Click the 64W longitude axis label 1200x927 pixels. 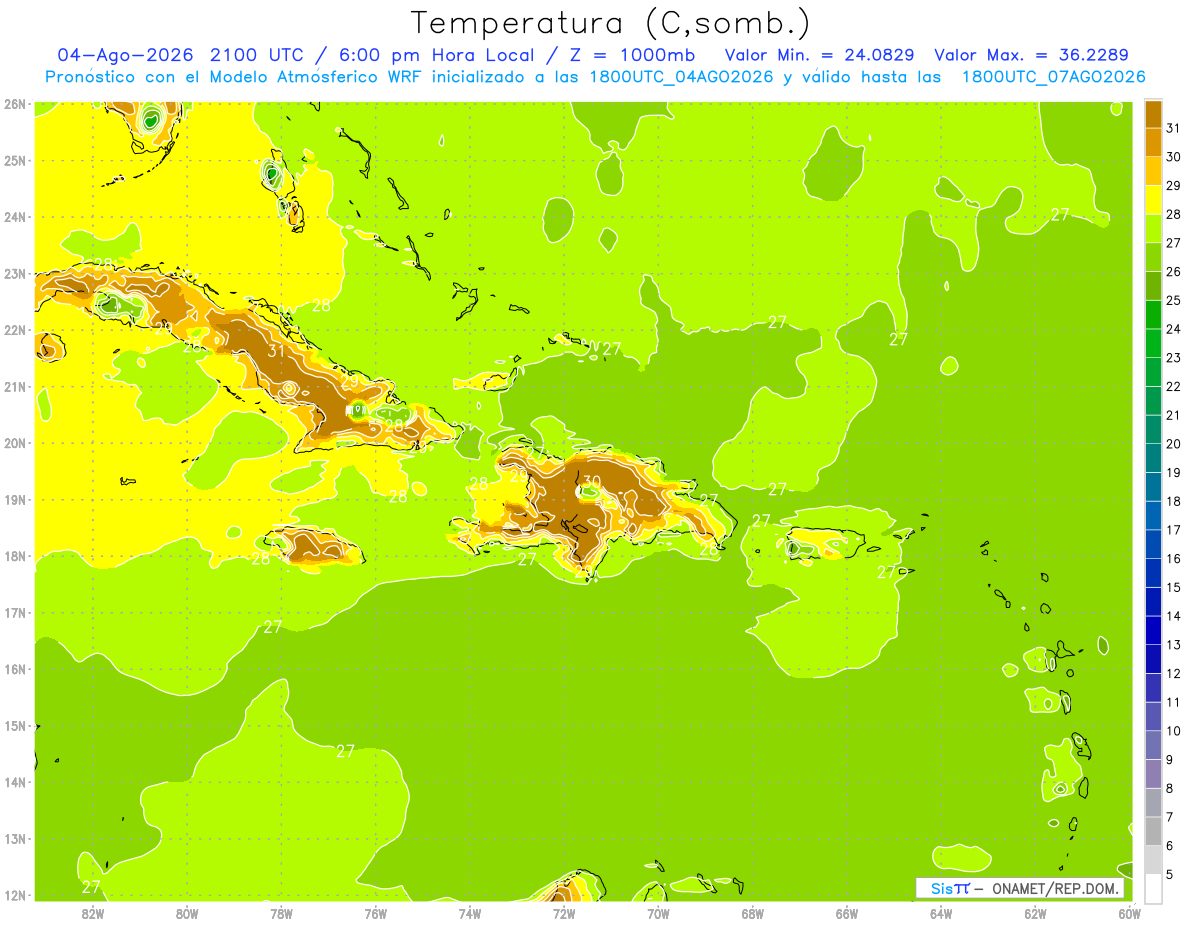point(941,913)
